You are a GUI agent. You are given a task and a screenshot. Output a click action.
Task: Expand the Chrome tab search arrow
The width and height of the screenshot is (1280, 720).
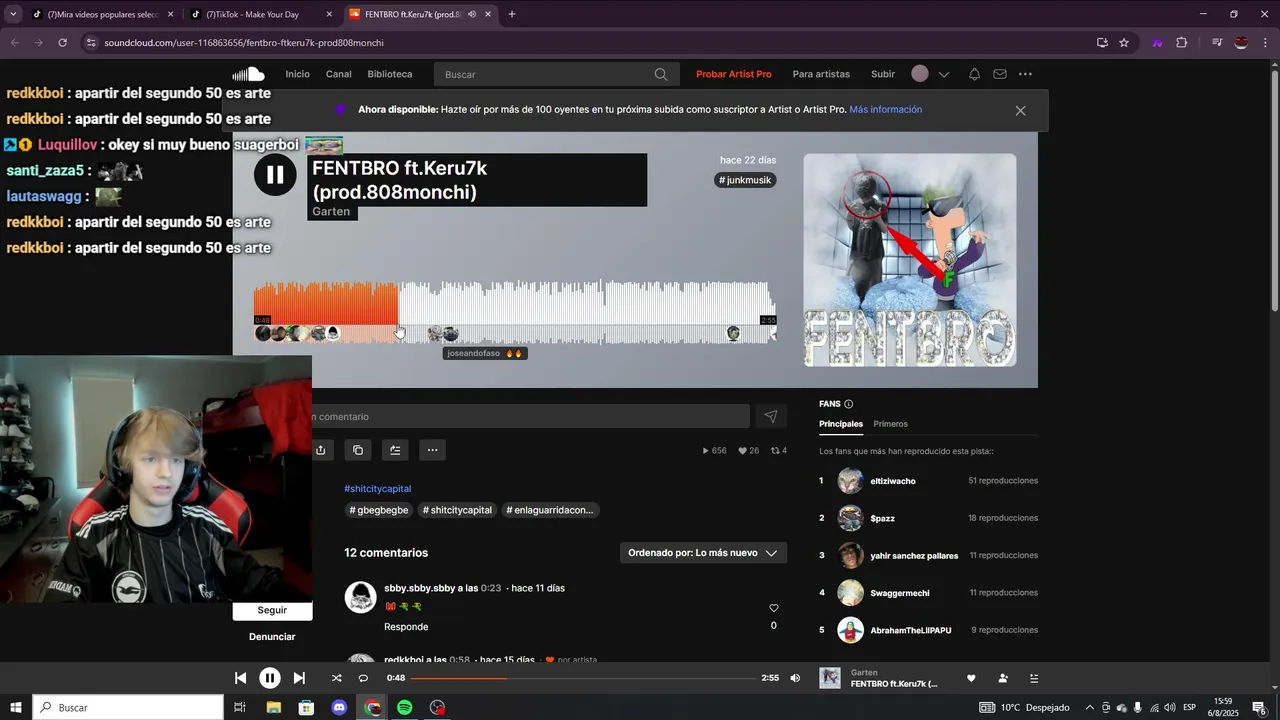tap(14, 14)
